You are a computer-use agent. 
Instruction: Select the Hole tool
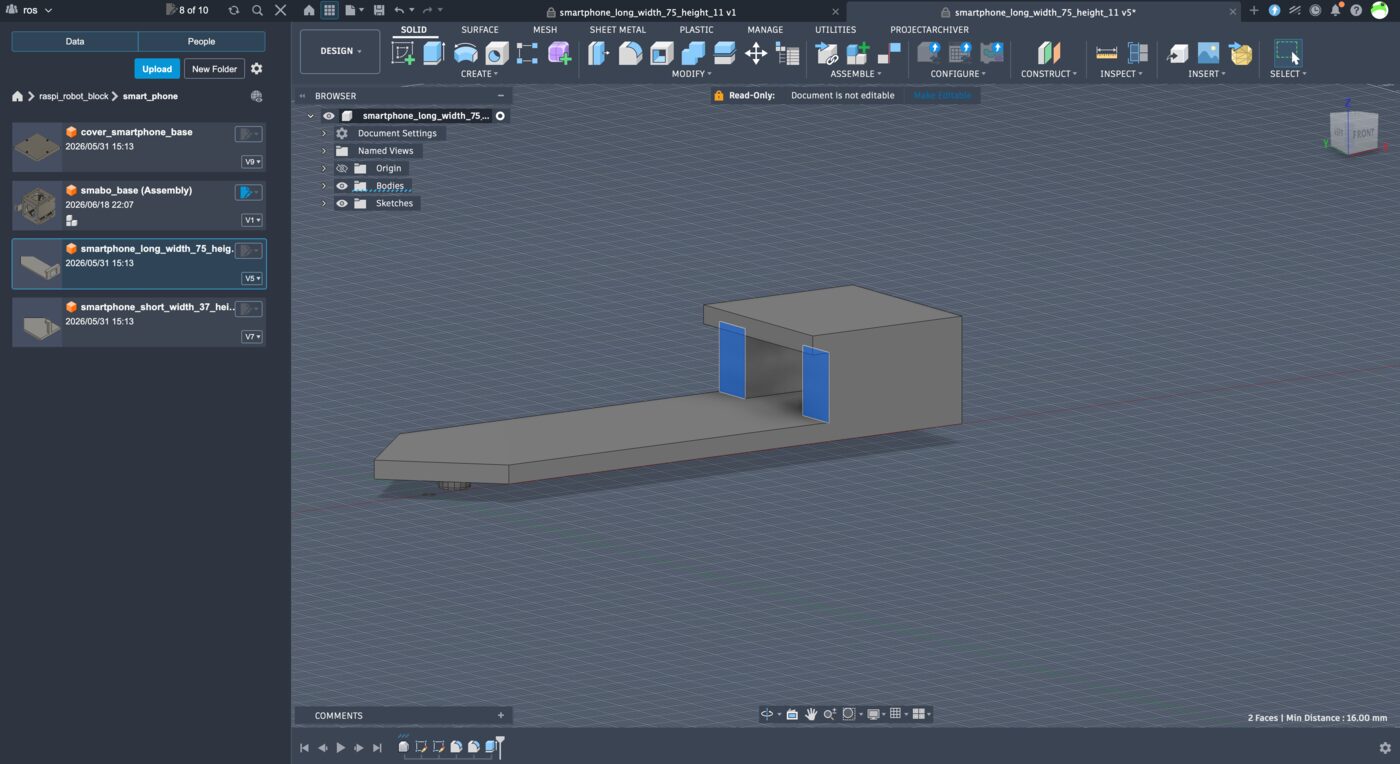[496, 53]
